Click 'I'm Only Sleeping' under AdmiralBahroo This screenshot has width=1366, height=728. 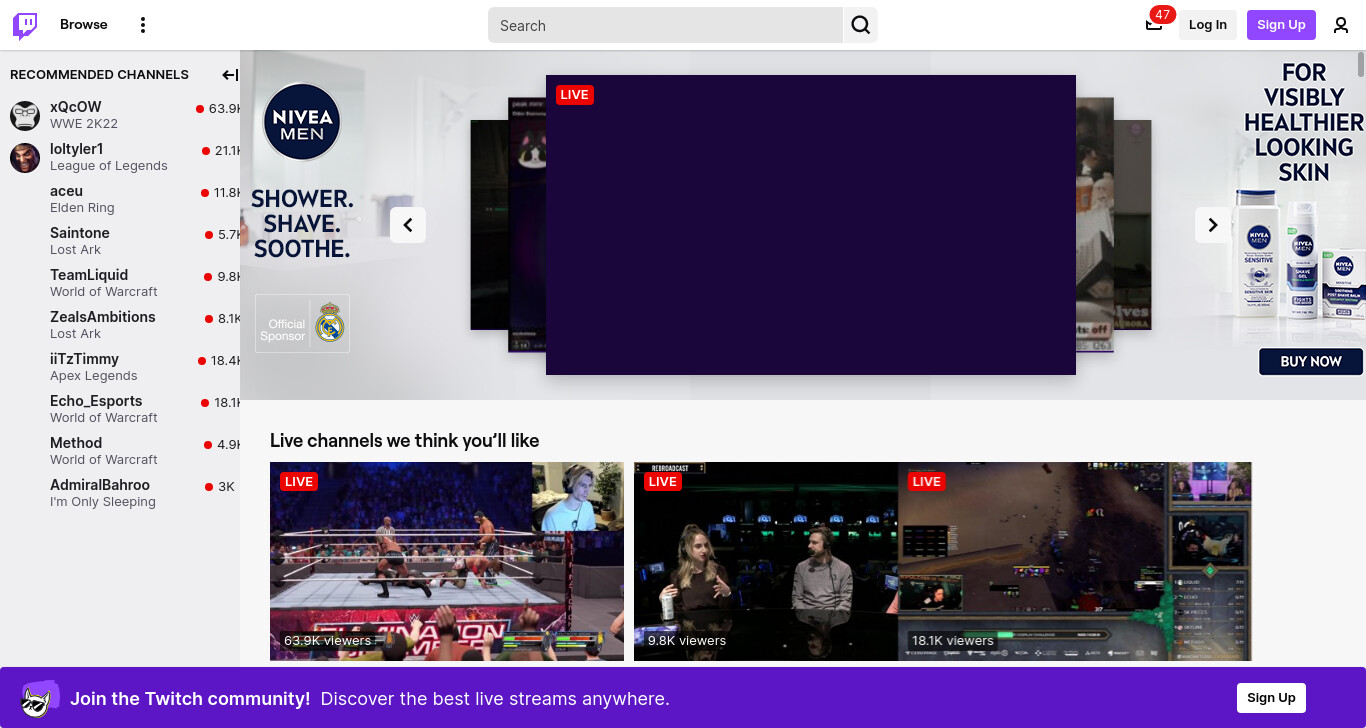(x=103, y=502)
